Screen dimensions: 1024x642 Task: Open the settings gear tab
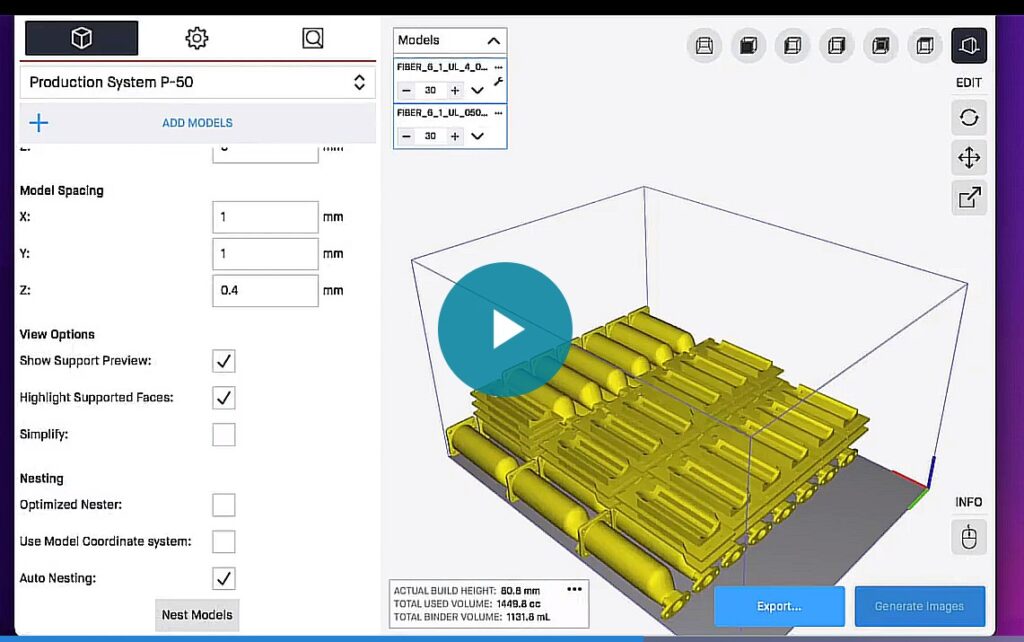click(x=197, y=38)
